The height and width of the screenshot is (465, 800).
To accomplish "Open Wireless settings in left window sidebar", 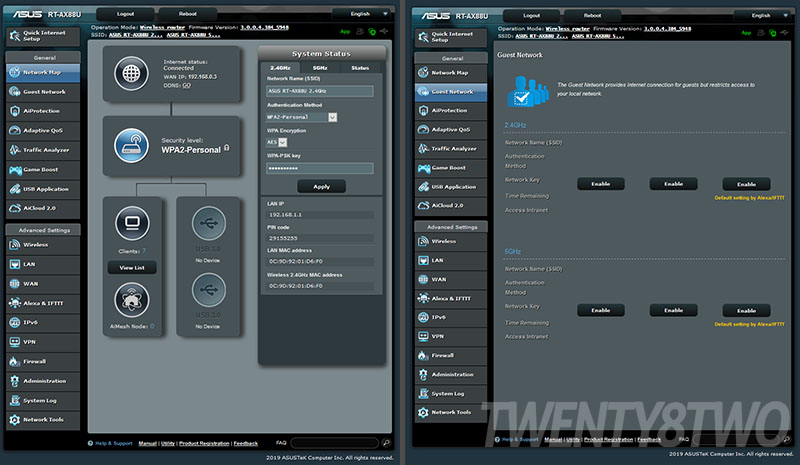I will click(43, 245).
